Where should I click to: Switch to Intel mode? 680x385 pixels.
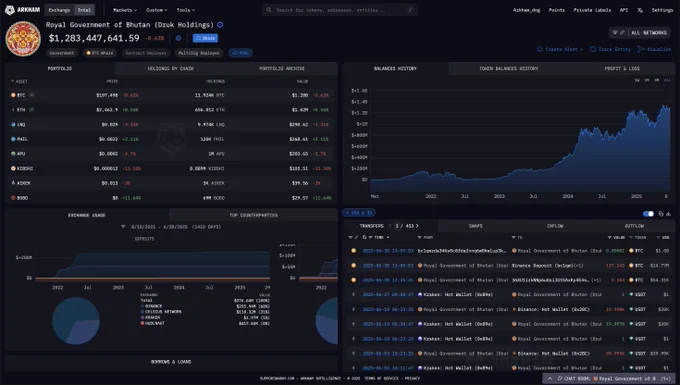pyautogui.click(x=84, y=10)
